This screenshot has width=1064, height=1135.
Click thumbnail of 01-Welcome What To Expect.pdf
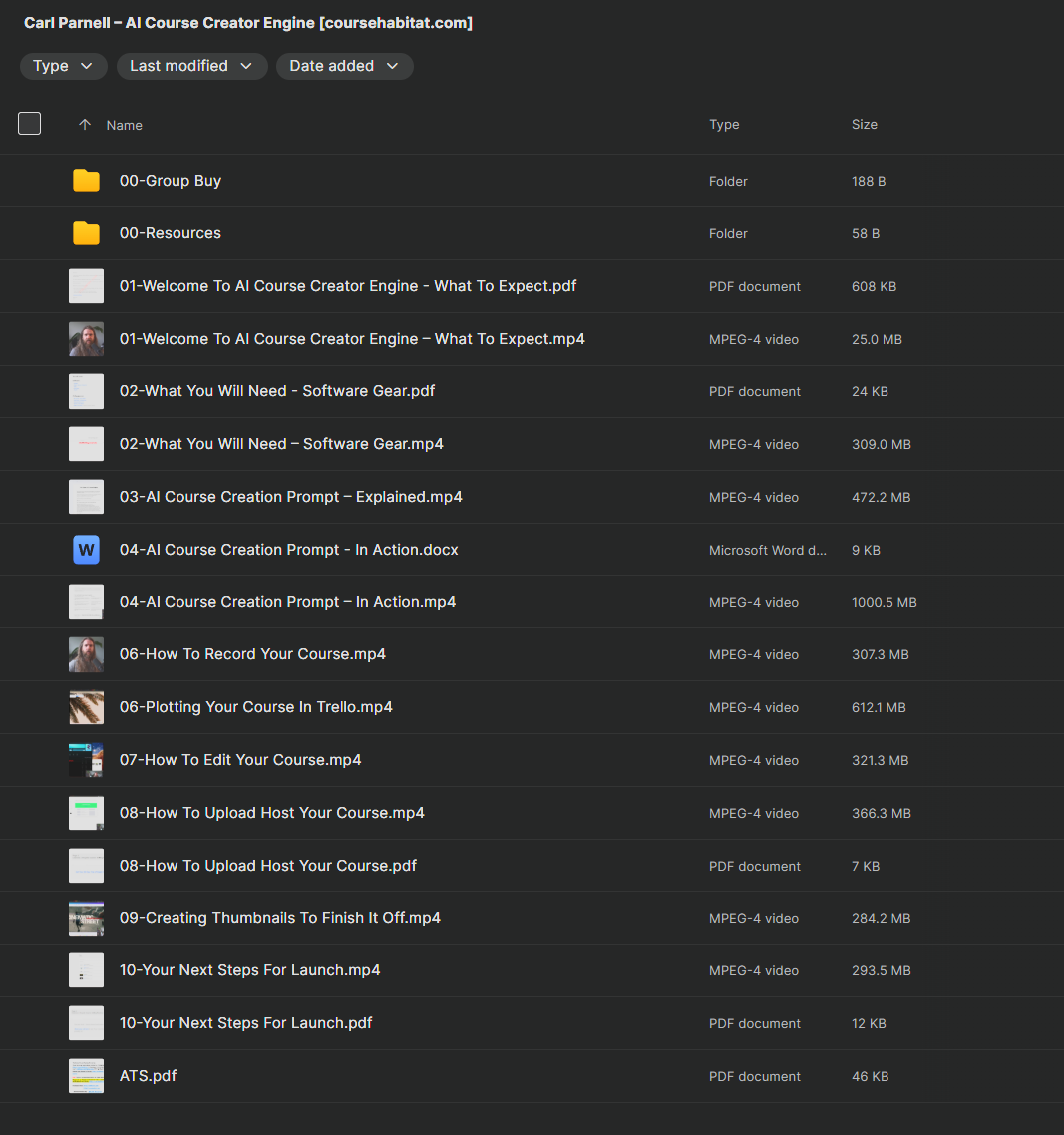[x=86, y=286]
